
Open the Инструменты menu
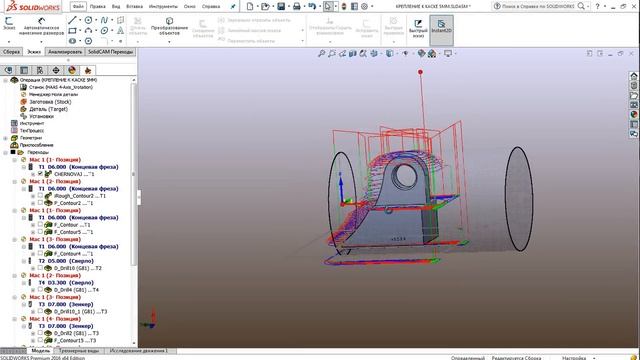click(x=163, y=7)
